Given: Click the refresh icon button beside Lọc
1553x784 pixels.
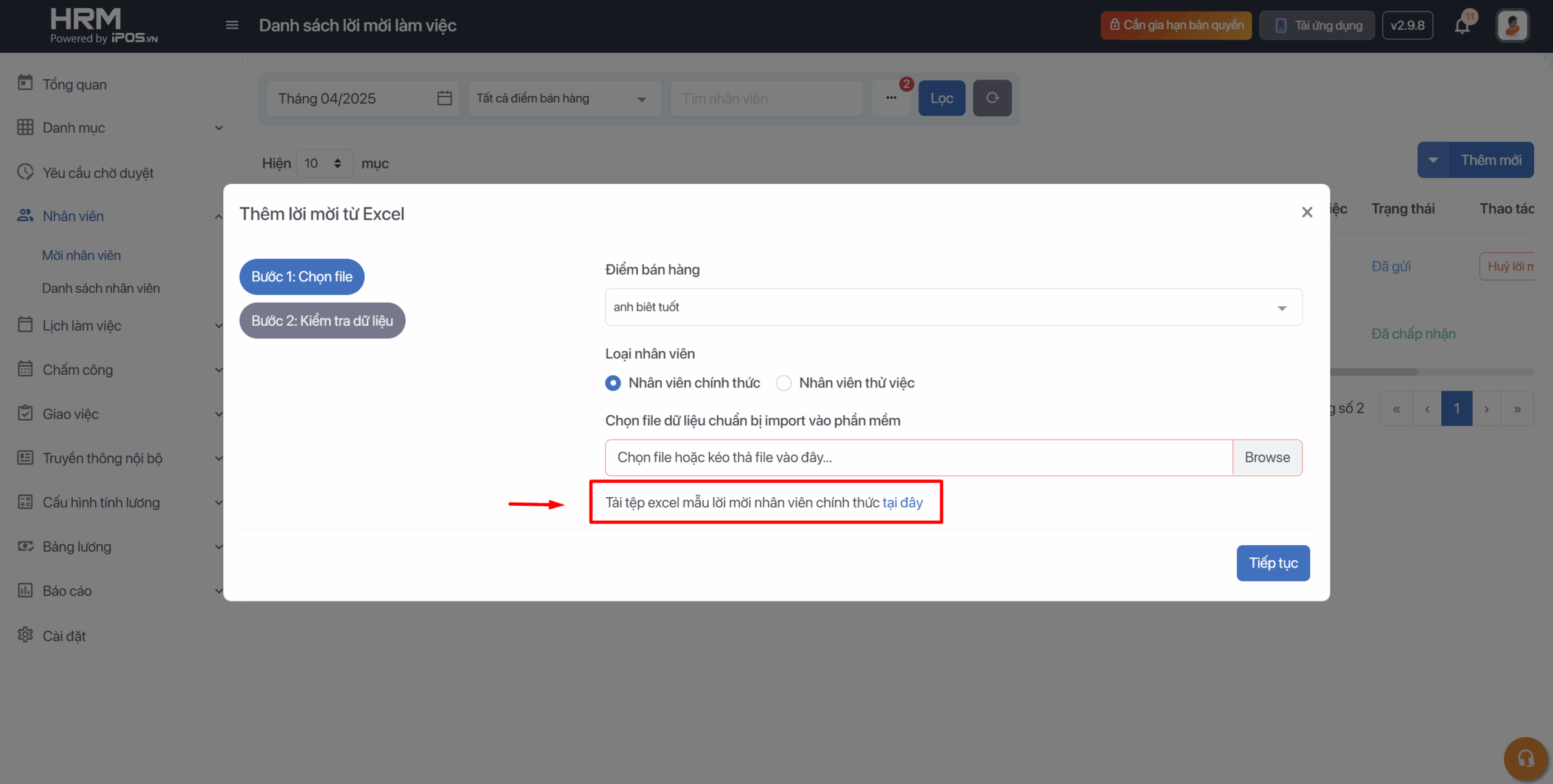Looking at the screenshot, I should pyautogui.click(x=992, y=98).
